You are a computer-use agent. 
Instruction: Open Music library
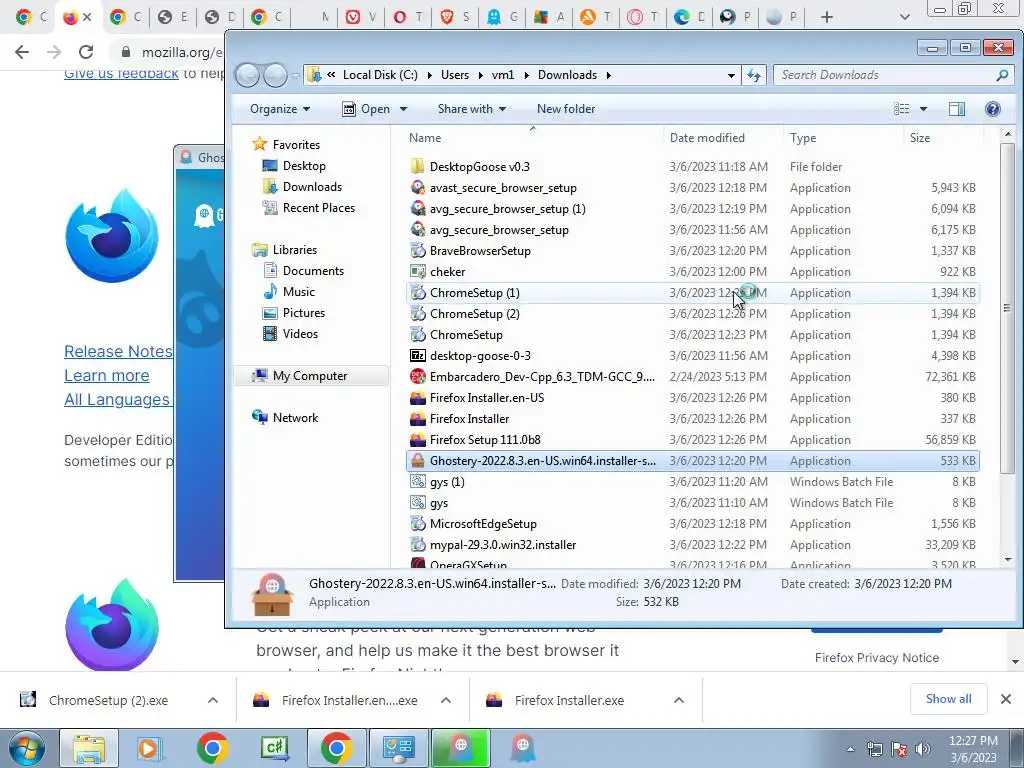(x=298, y=292)
